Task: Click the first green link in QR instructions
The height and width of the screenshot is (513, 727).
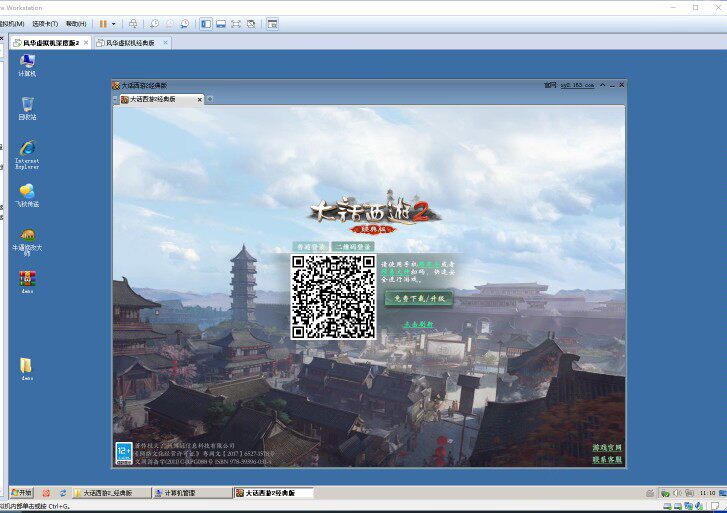Action: 429,264
